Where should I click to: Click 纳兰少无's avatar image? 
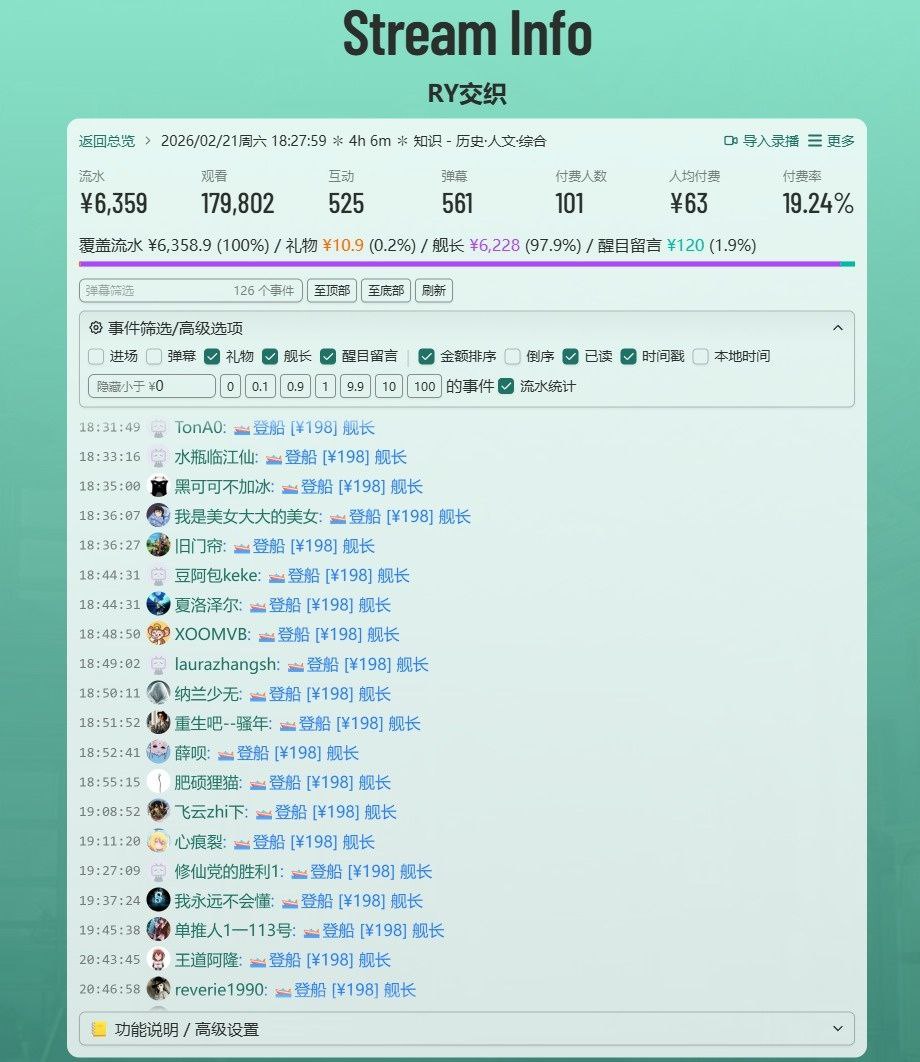coord(159,693)
